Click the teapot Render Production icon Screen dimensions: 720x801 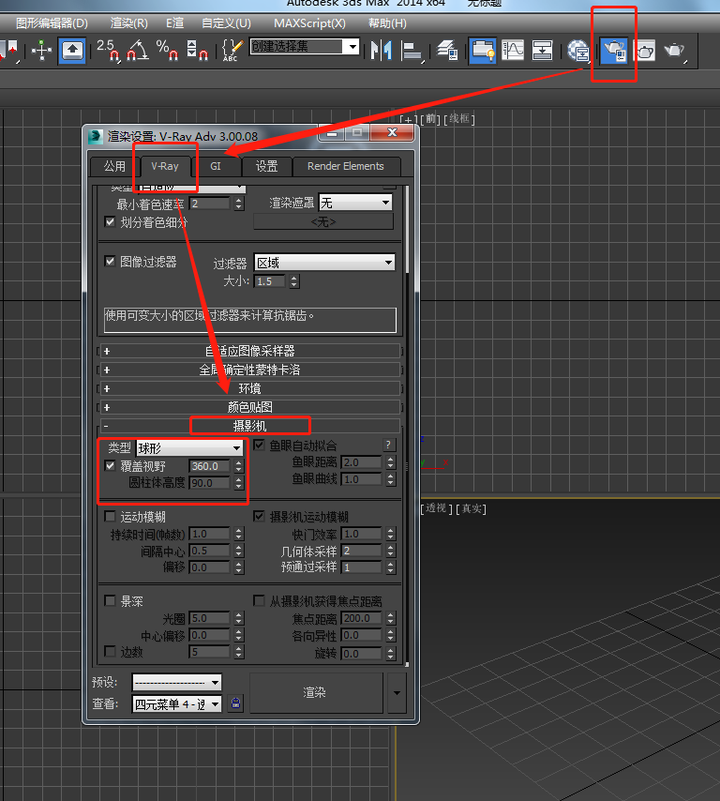pos(675,48)
